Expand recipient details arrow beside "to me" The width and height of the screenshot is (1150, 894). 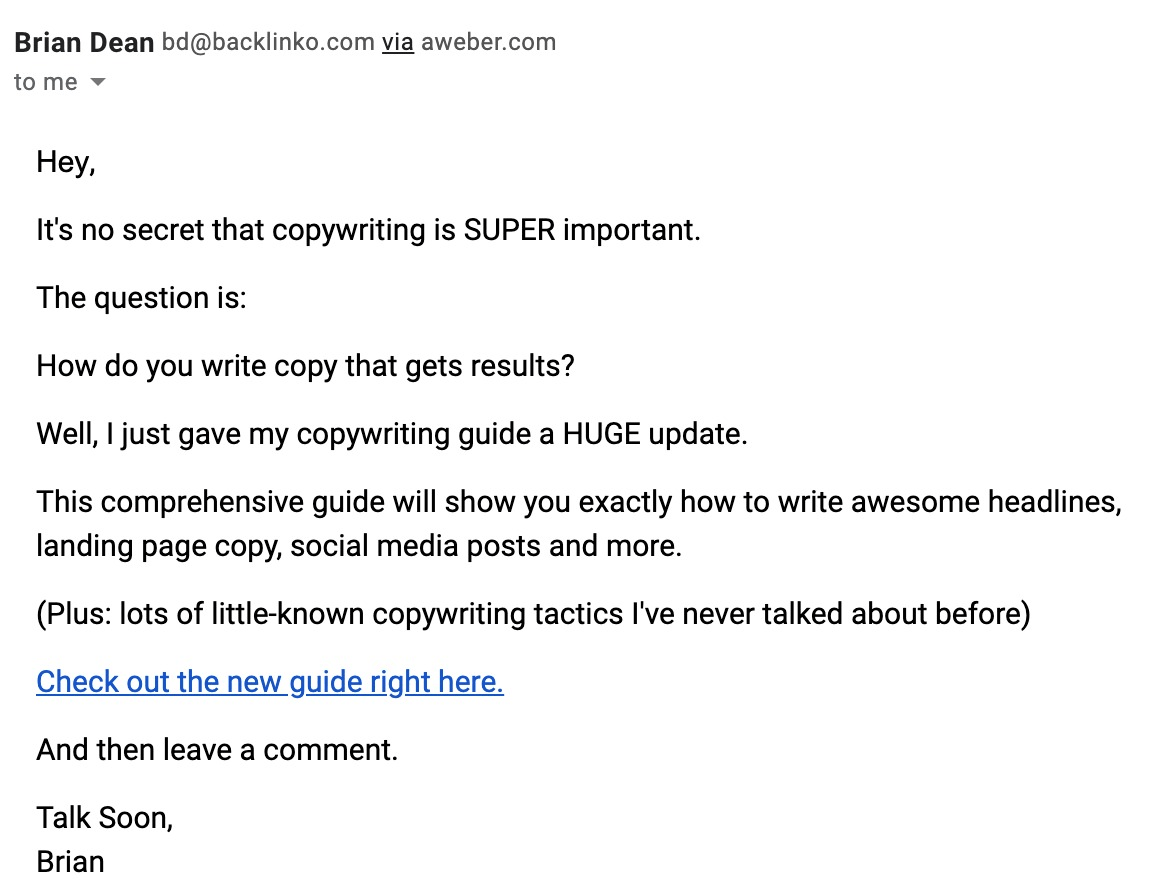click(97, 82)
